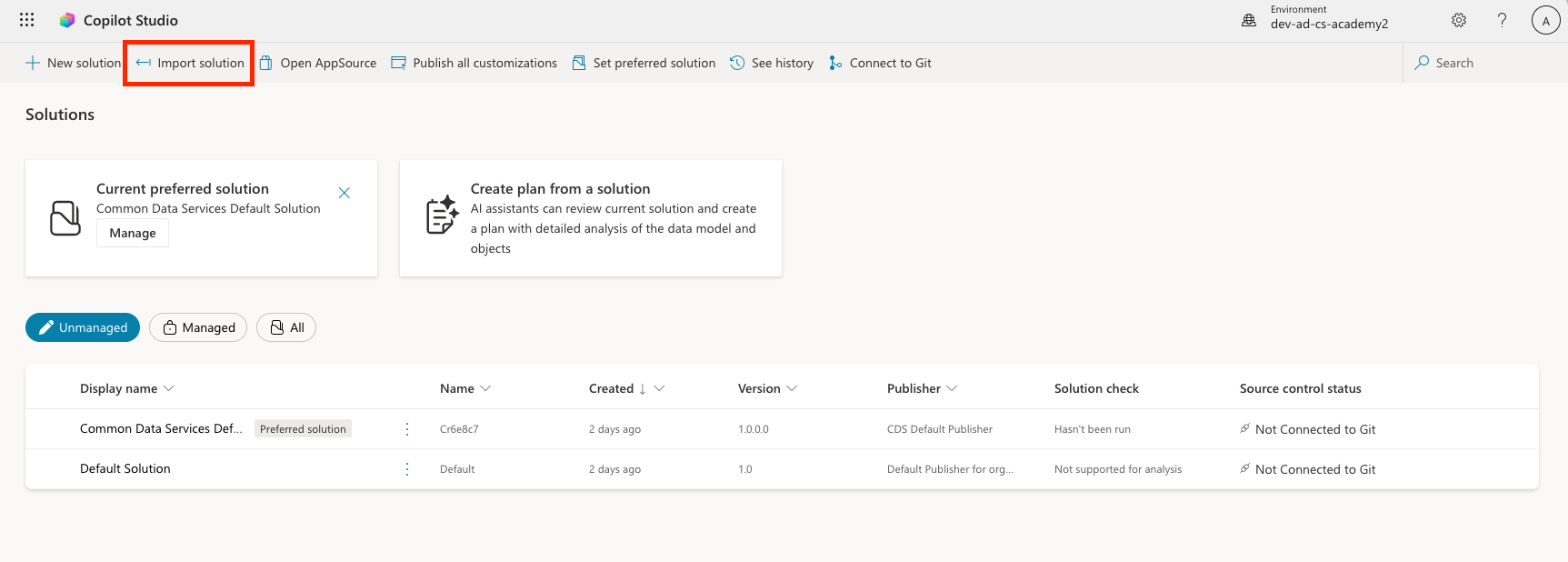The height and width of the screenshot is (562, 1568).
Task: Click See history command
Action: pos(772,63)
